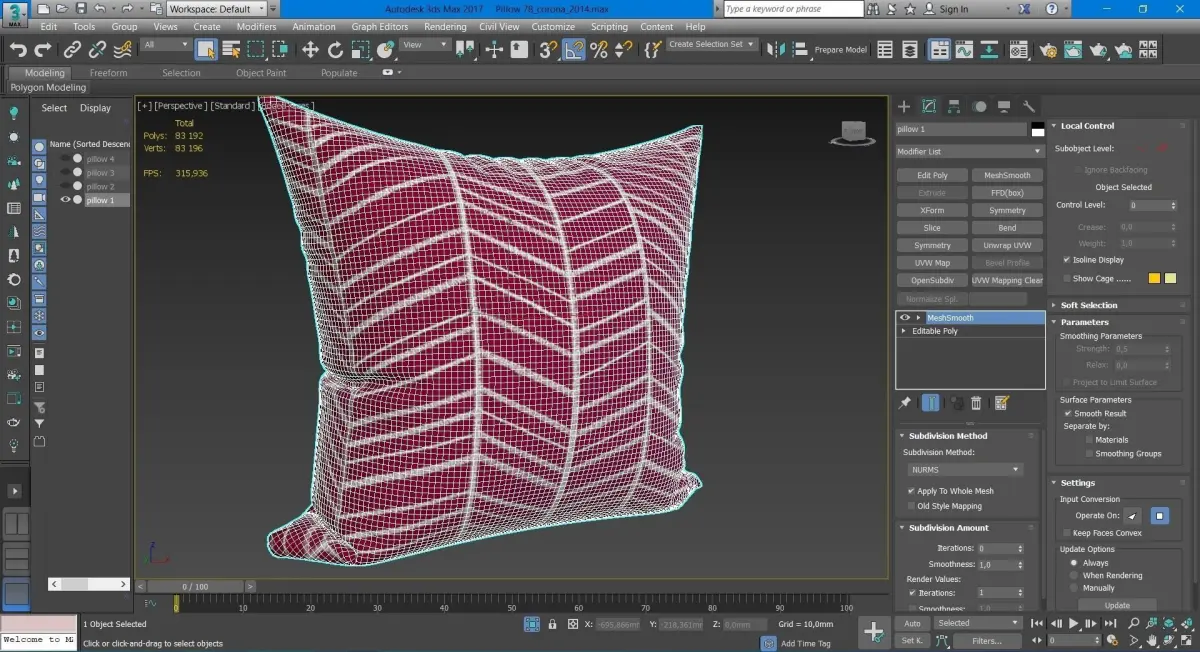Toggle visibility eye of pillow 1

(x=66, y=200)
